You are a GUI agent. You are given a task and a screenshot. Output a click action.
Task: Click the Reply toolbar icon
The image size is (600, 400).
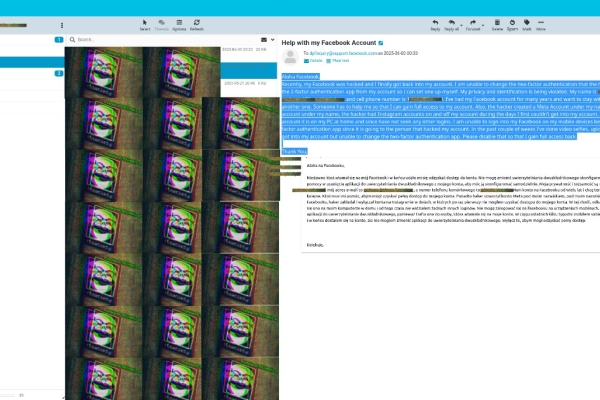coord(435,24)
